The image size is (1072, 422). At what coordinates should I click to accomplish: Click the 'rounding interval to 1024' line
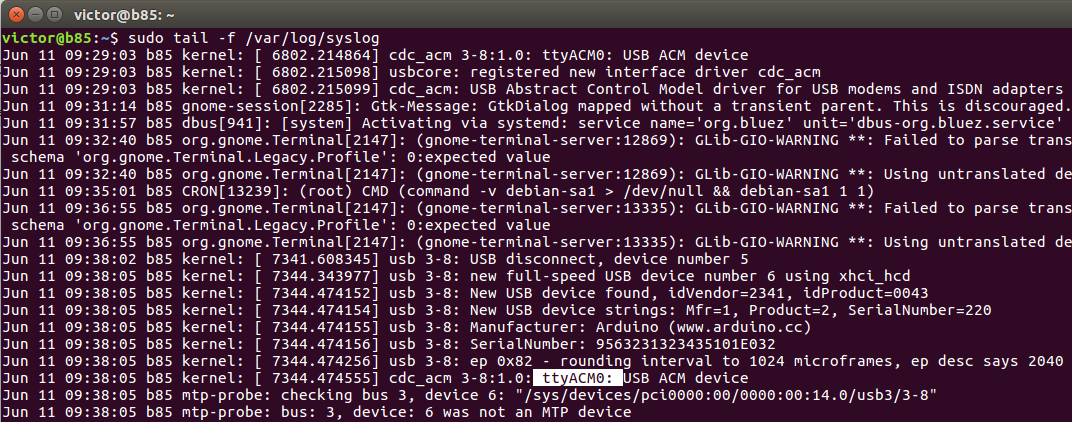536,361
